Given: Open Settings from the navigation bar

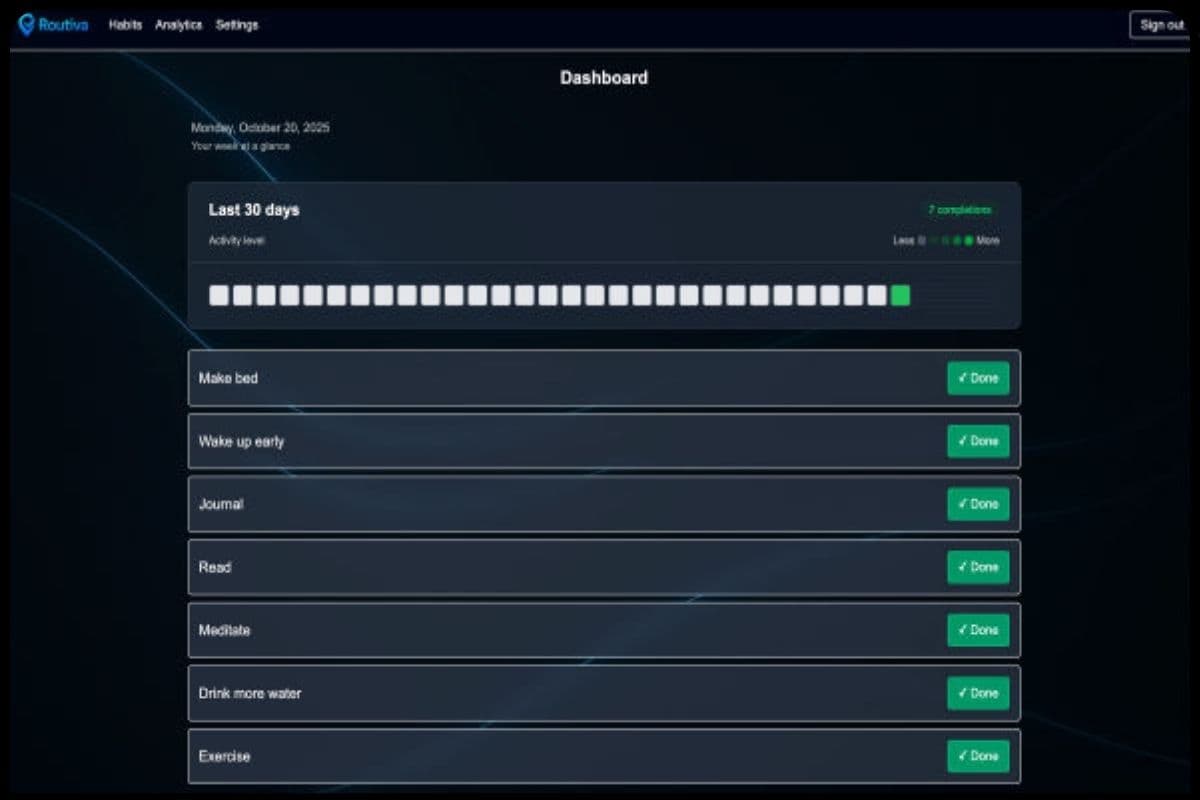Looking at the screenshot, I should 237,25.
